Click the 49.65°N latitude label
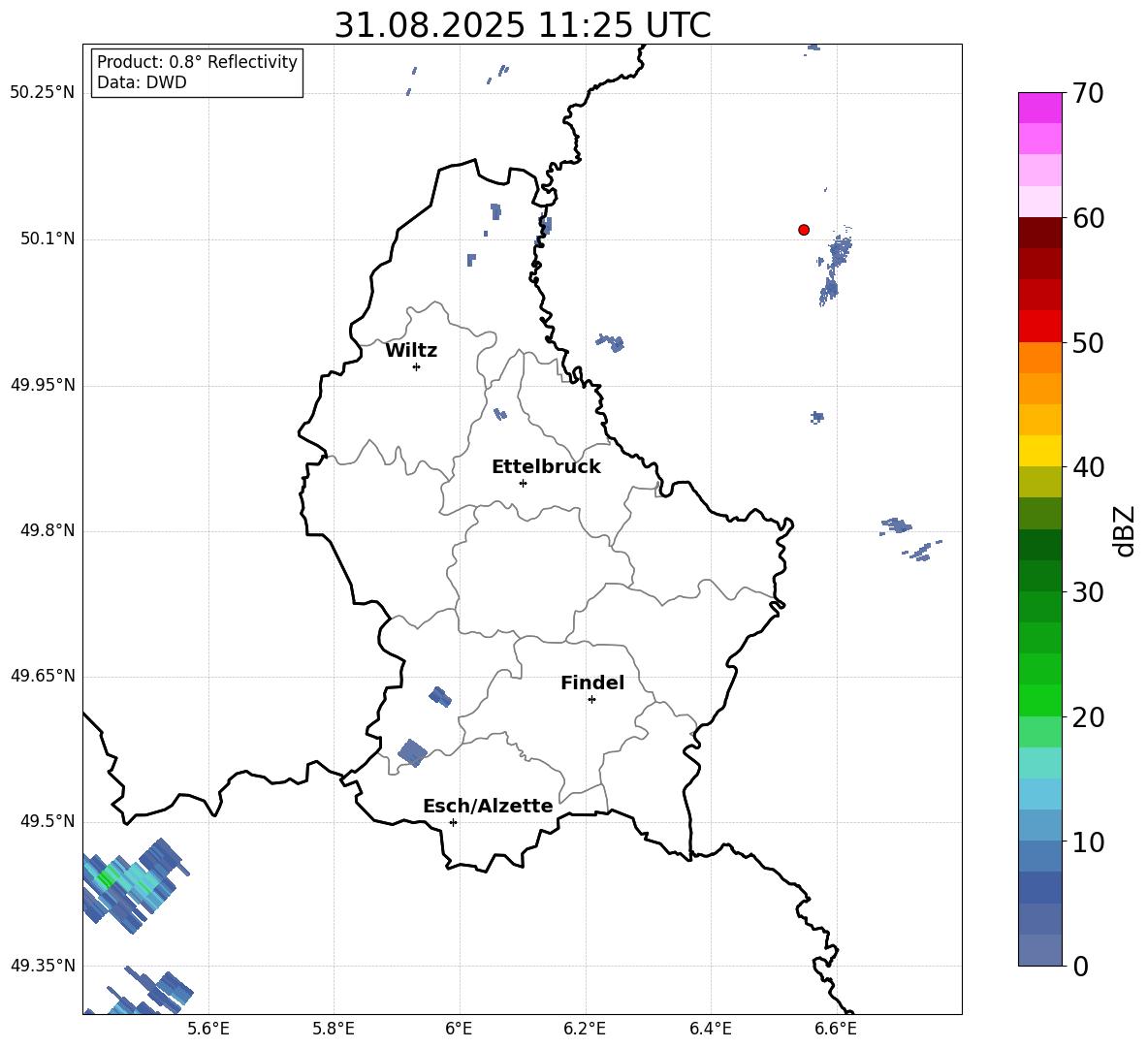 click(x=43, y=675)
